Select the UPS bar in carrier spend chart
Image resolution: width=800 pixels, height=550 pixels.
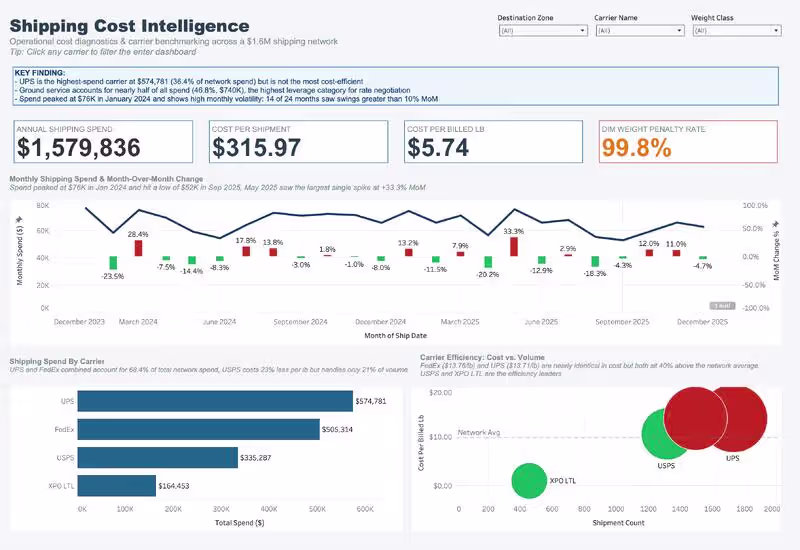click(x=215, y=401)
